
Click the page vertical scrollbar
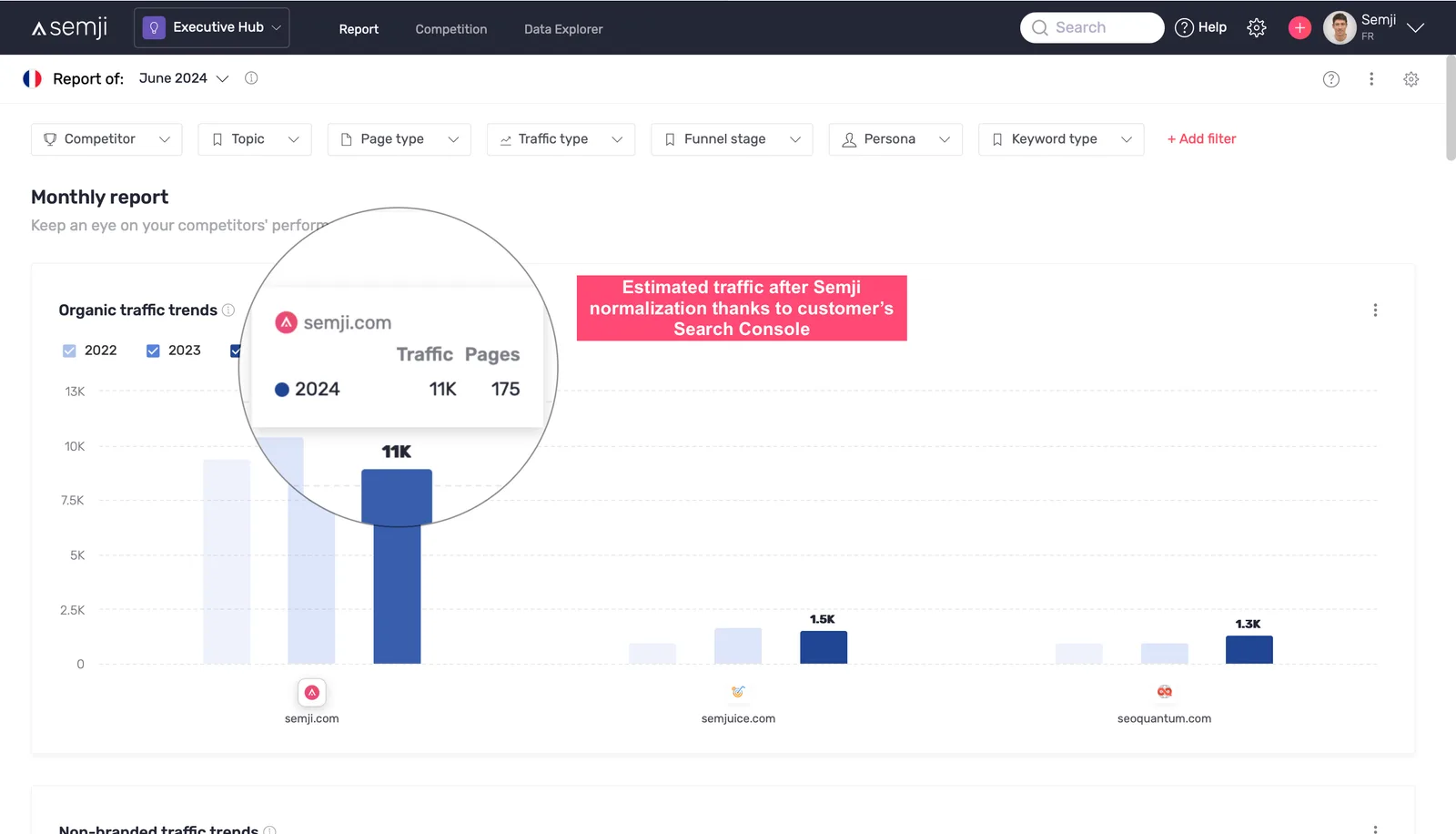(x=1451, y=107)
